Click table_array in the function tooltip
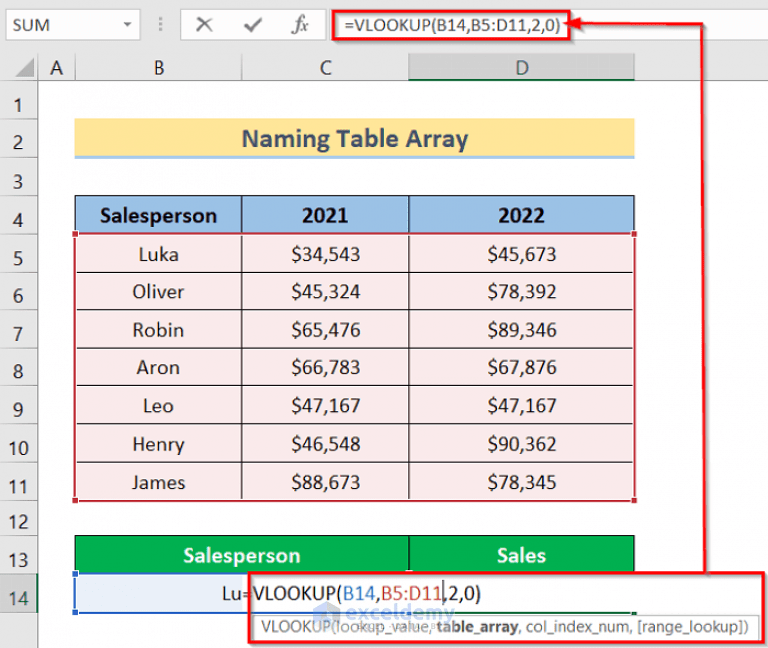Image resolution: width=768 pixels, height=648 pixels. (477, 626)
